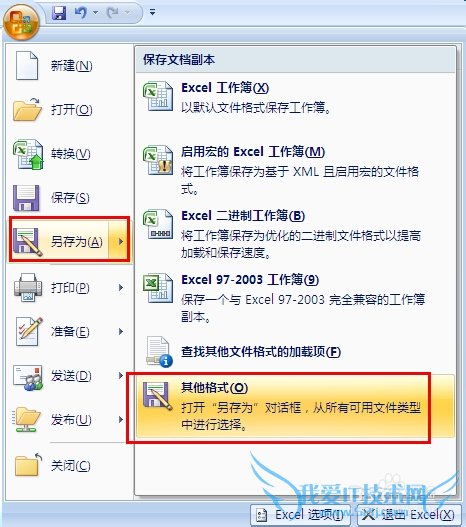466x527 pixels.
Task: Expand the 发布(U) submenu arrow
Action: [121, 419]
